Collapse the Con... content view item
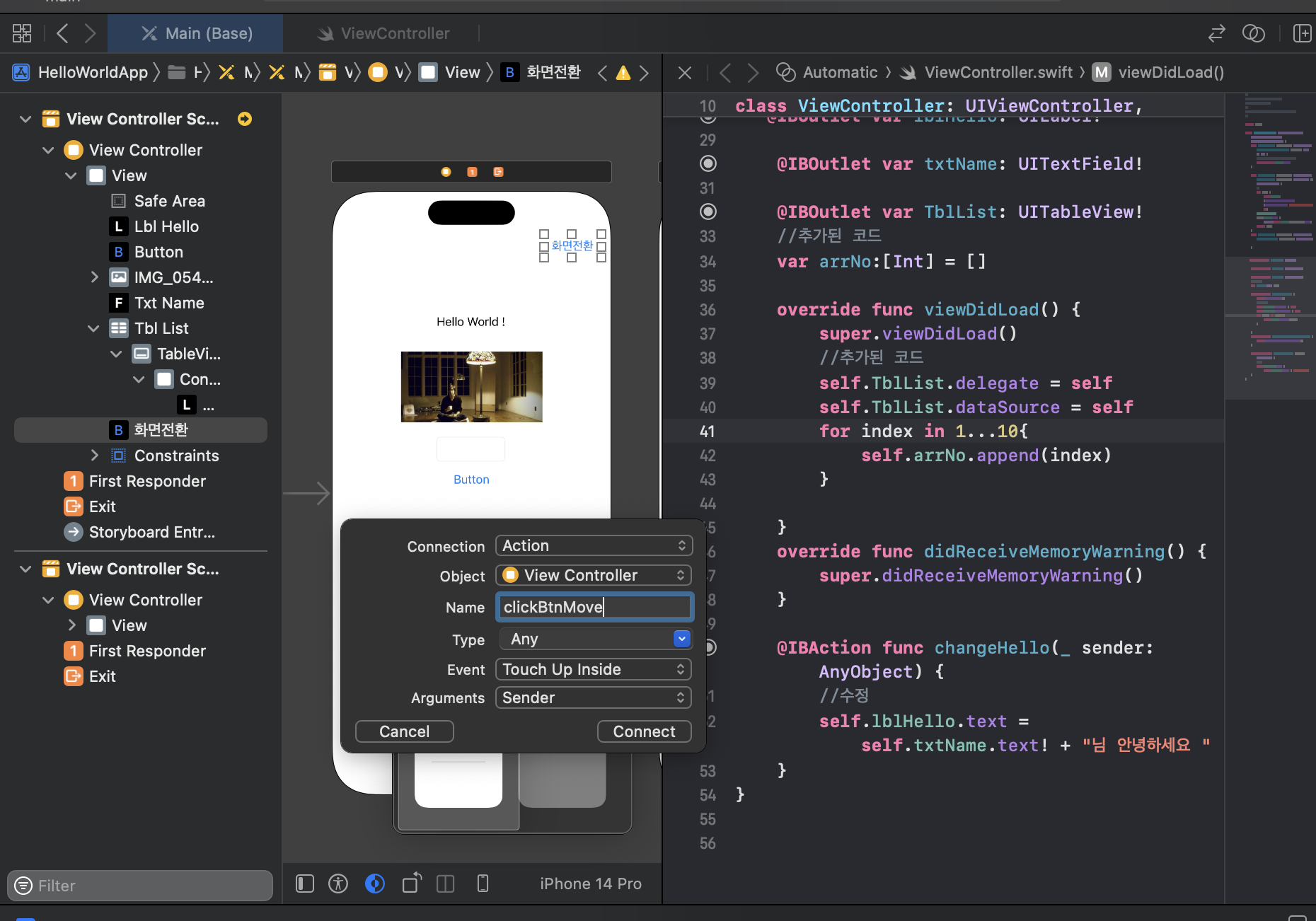1316x921 pixels. pos(139,379)
